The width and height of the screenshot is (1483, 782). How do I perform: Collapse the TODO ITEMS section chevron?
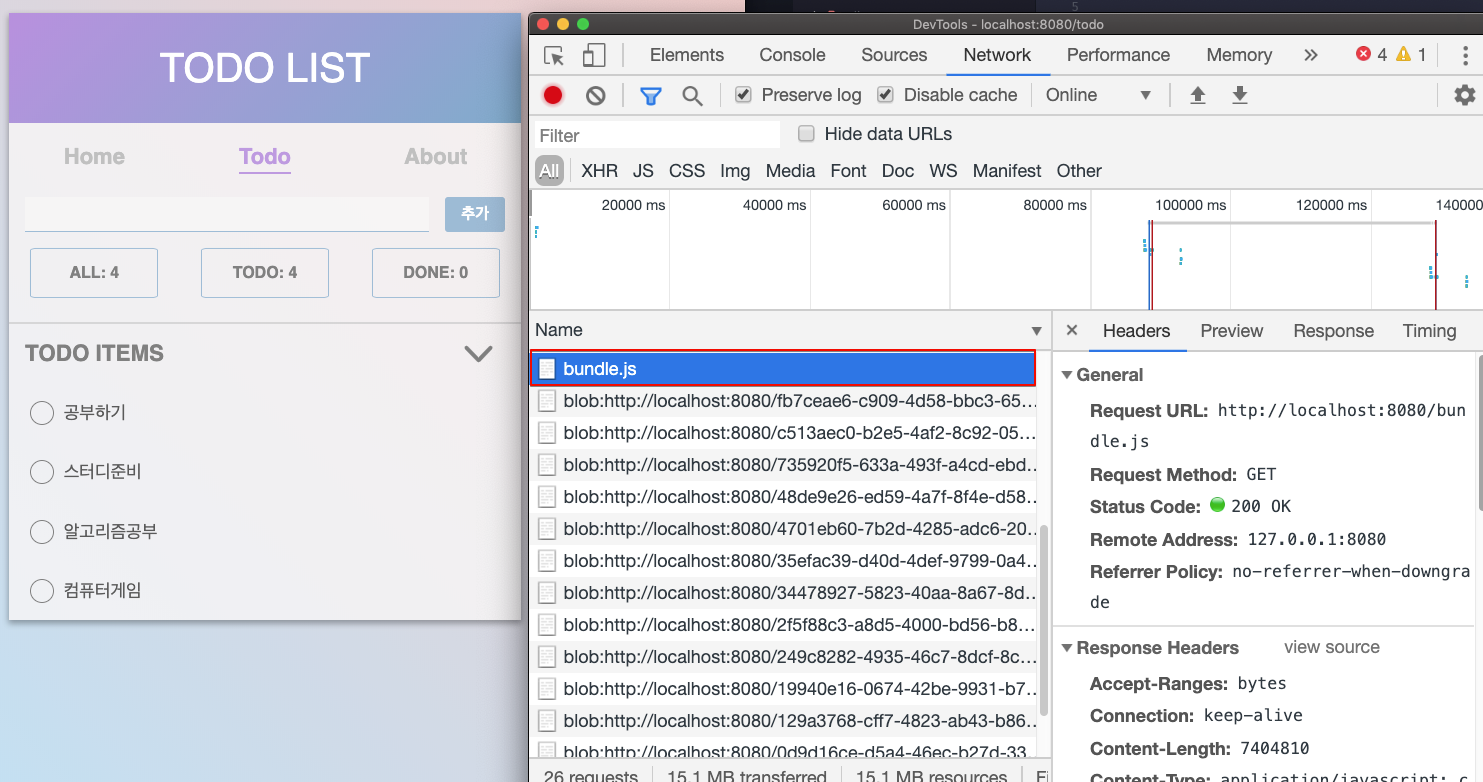479,353
